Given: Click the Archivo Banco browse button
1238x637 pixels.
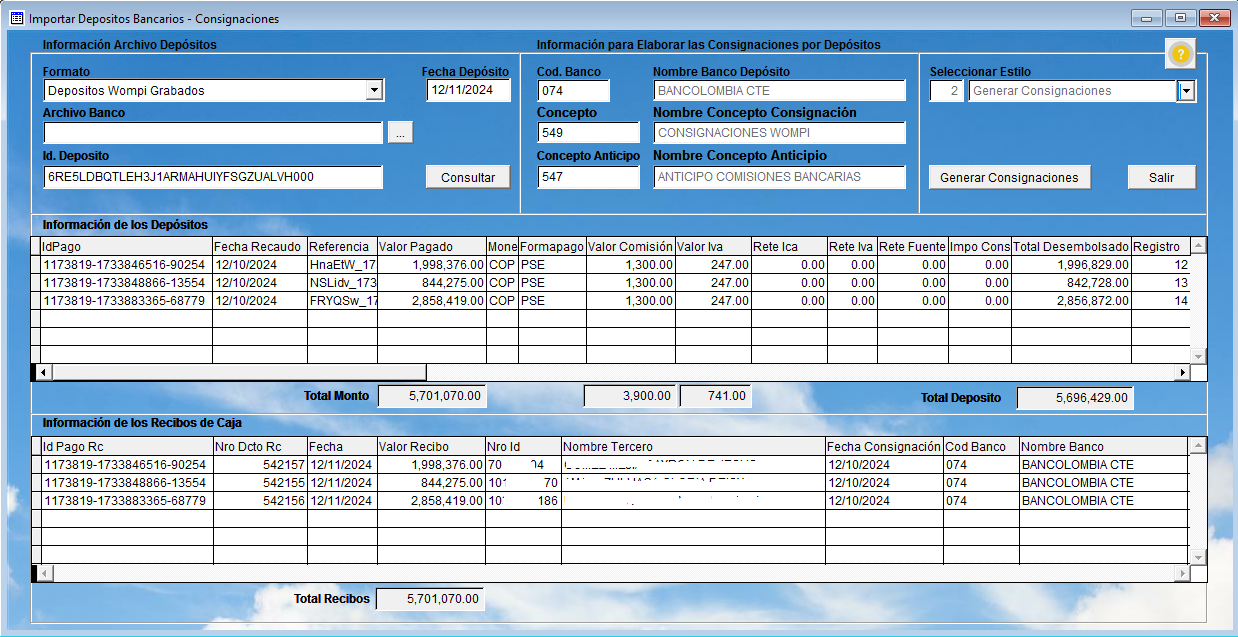Looking at the screenshot, I should 400,133.
